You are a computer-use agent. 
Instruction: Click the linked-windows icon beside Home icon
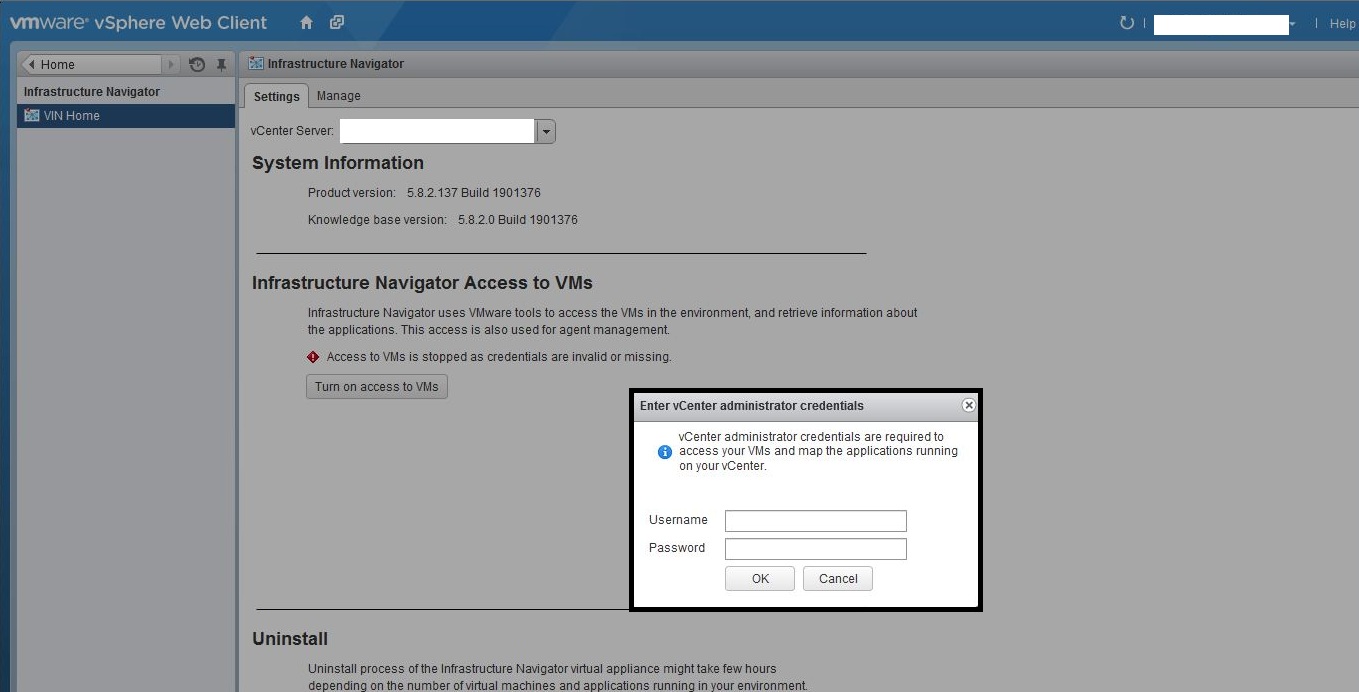[337, 23]
